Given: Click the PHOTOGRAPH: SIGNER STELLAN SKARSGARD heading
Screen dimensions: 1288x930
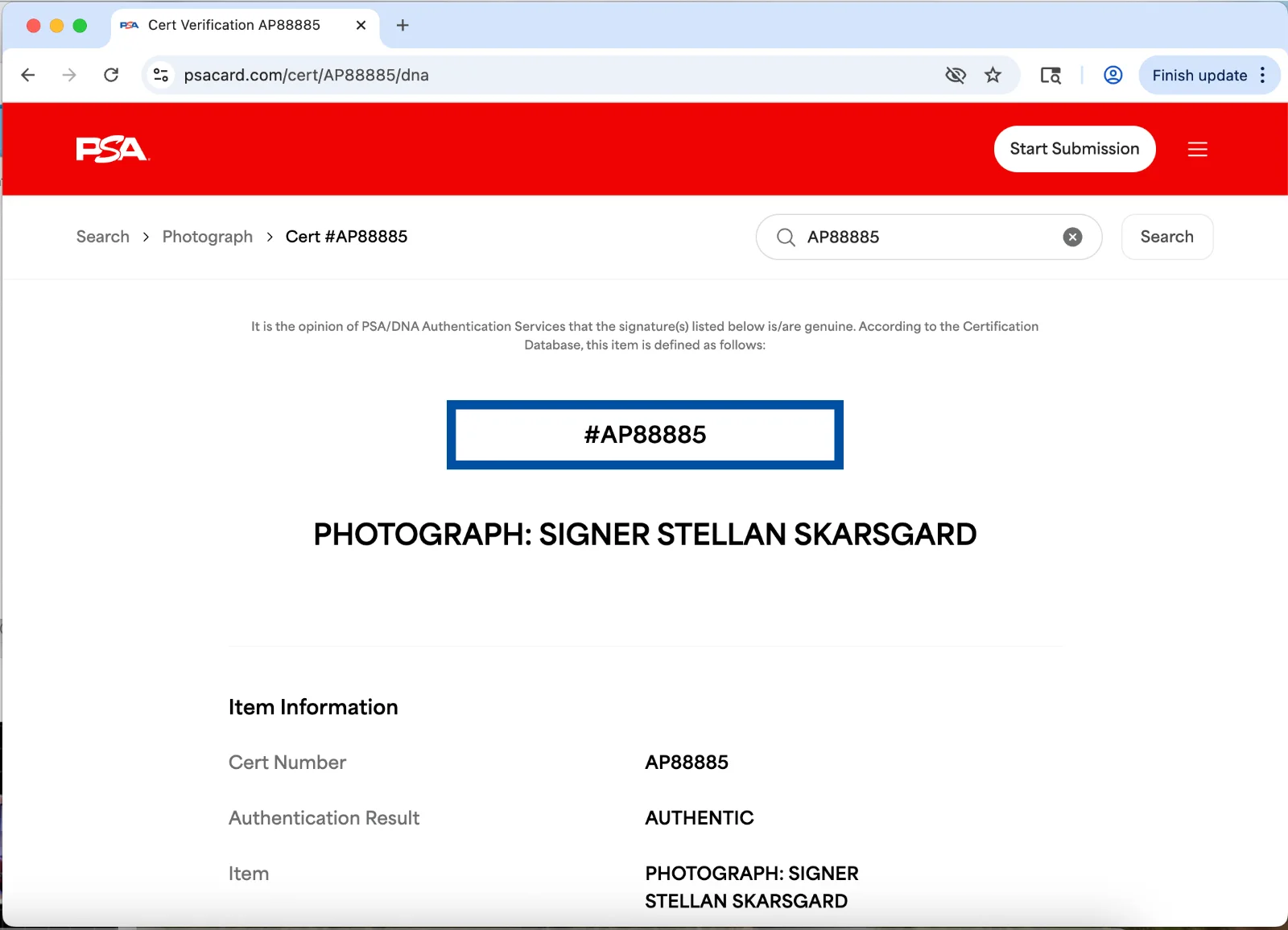Looking at the screenshot, I should [645, 535].
